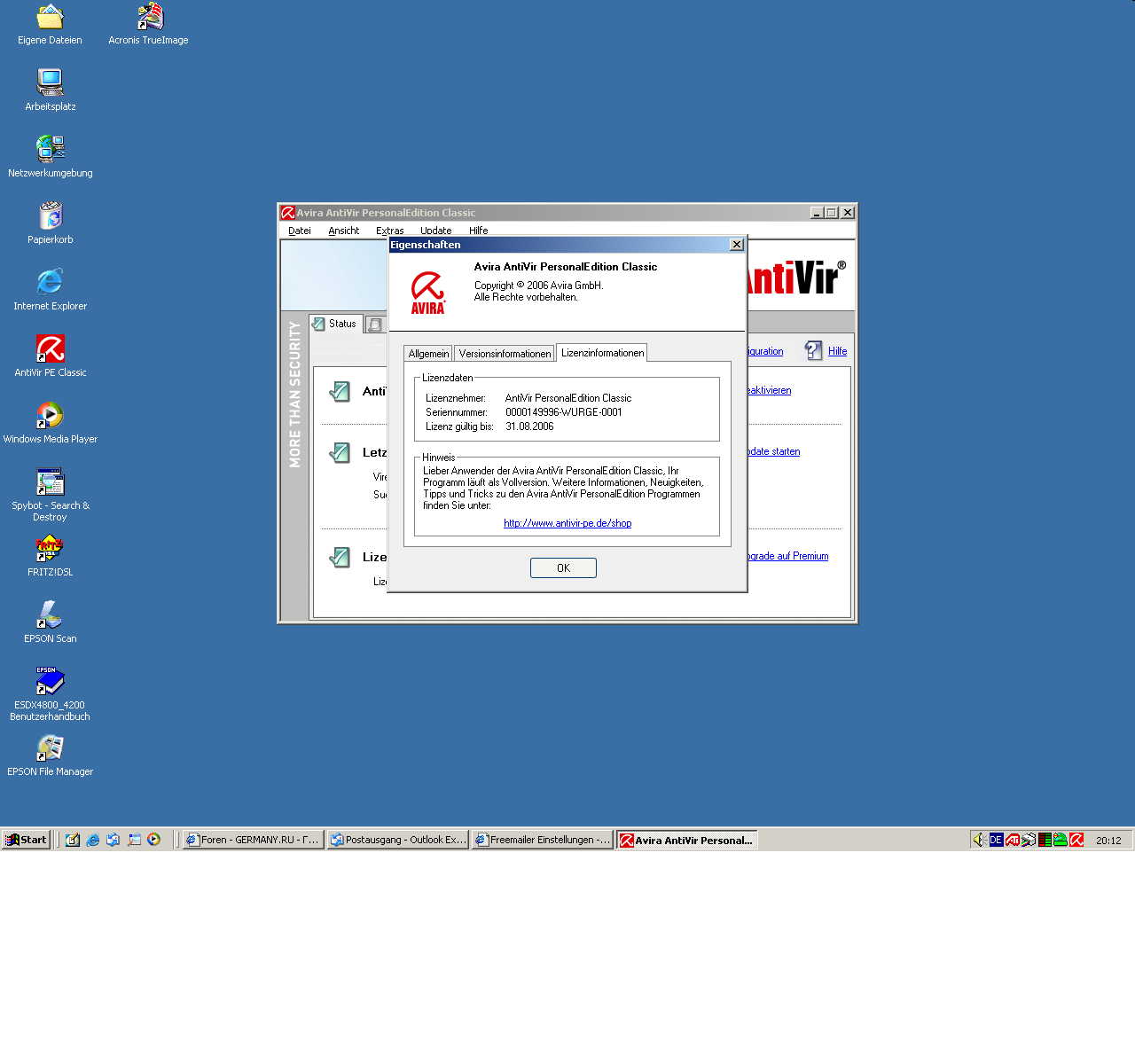Click the Upgrade auf Premium link
1135x1064 pixels.
[787, 556]
